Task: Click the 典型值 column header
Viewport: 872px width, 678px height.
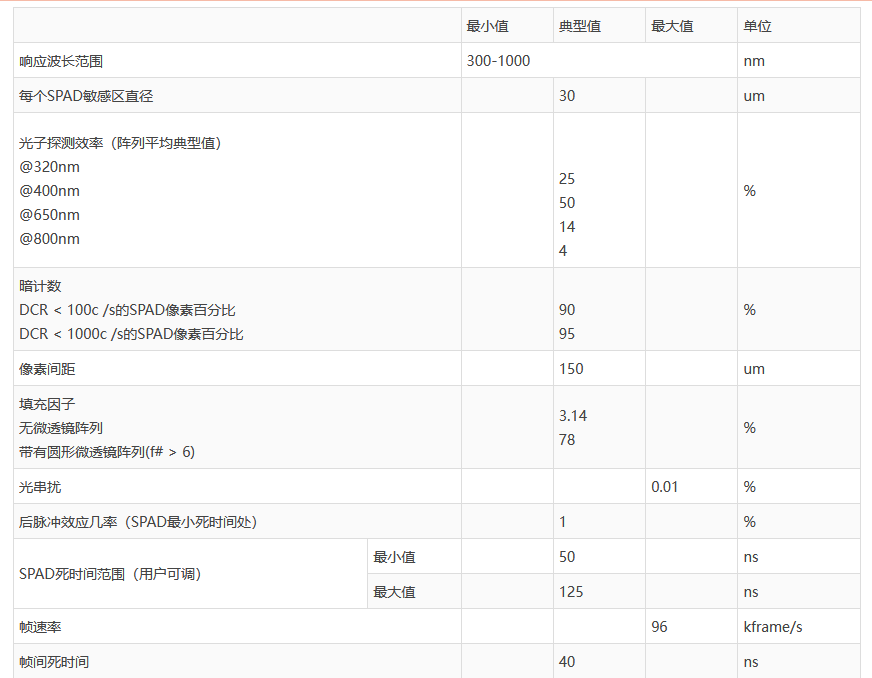Action: (580, 26)
